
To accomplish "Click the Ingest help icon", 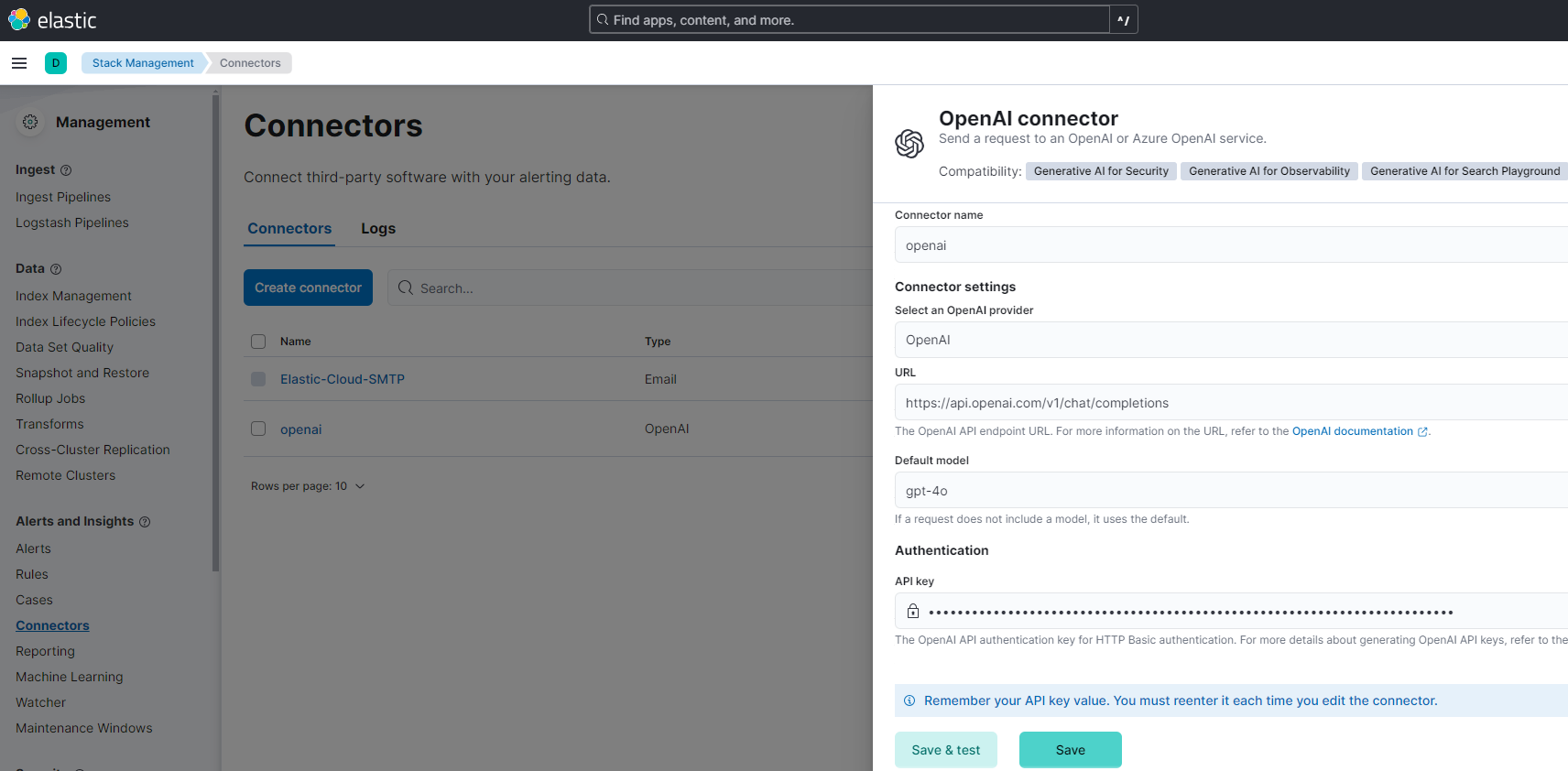I will [66, 170].
